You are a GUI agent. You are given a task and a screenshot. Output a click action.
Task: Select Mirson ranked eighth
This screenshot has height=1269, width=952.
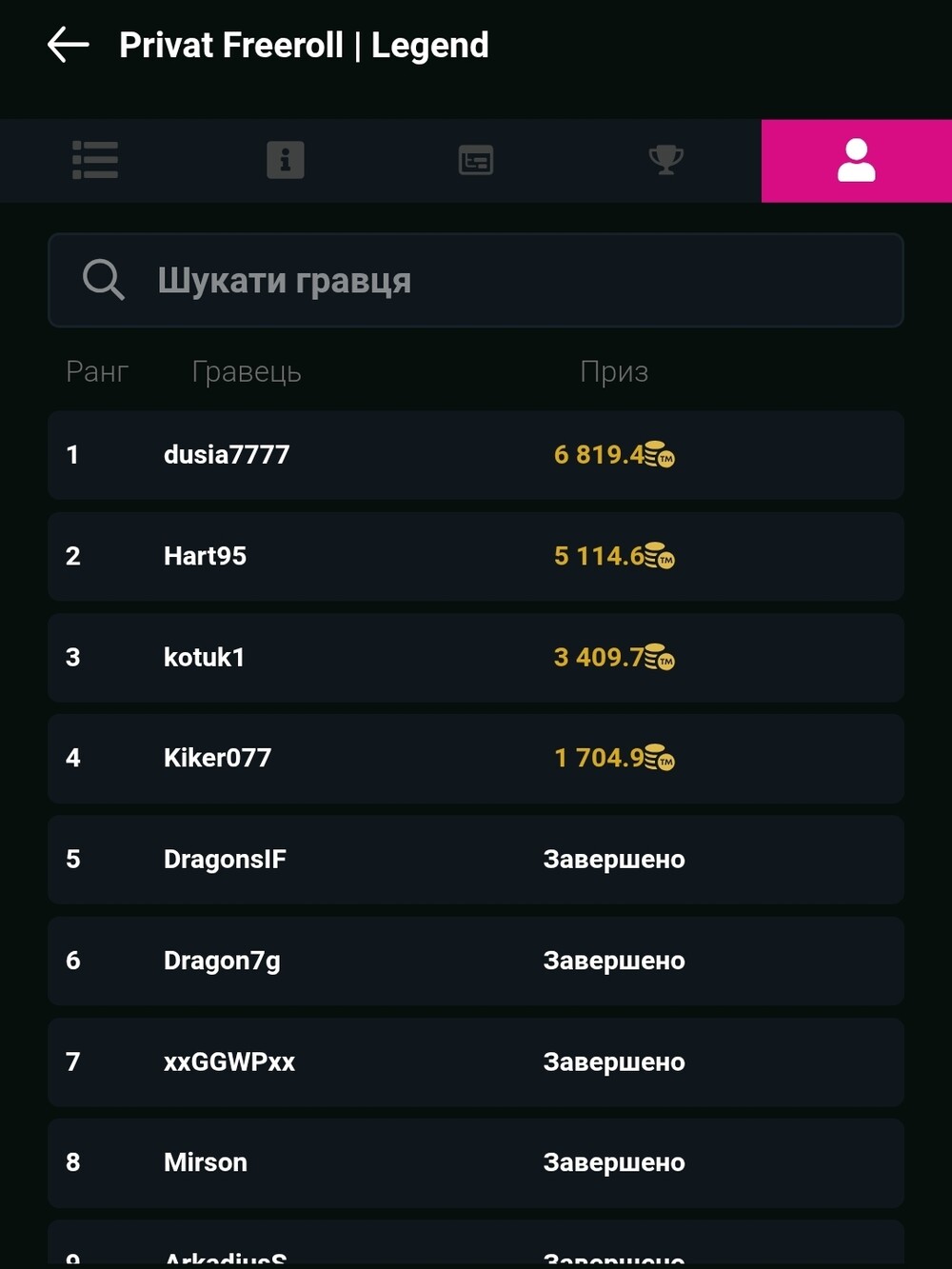pyautogui.click(x=476, y=1163)
